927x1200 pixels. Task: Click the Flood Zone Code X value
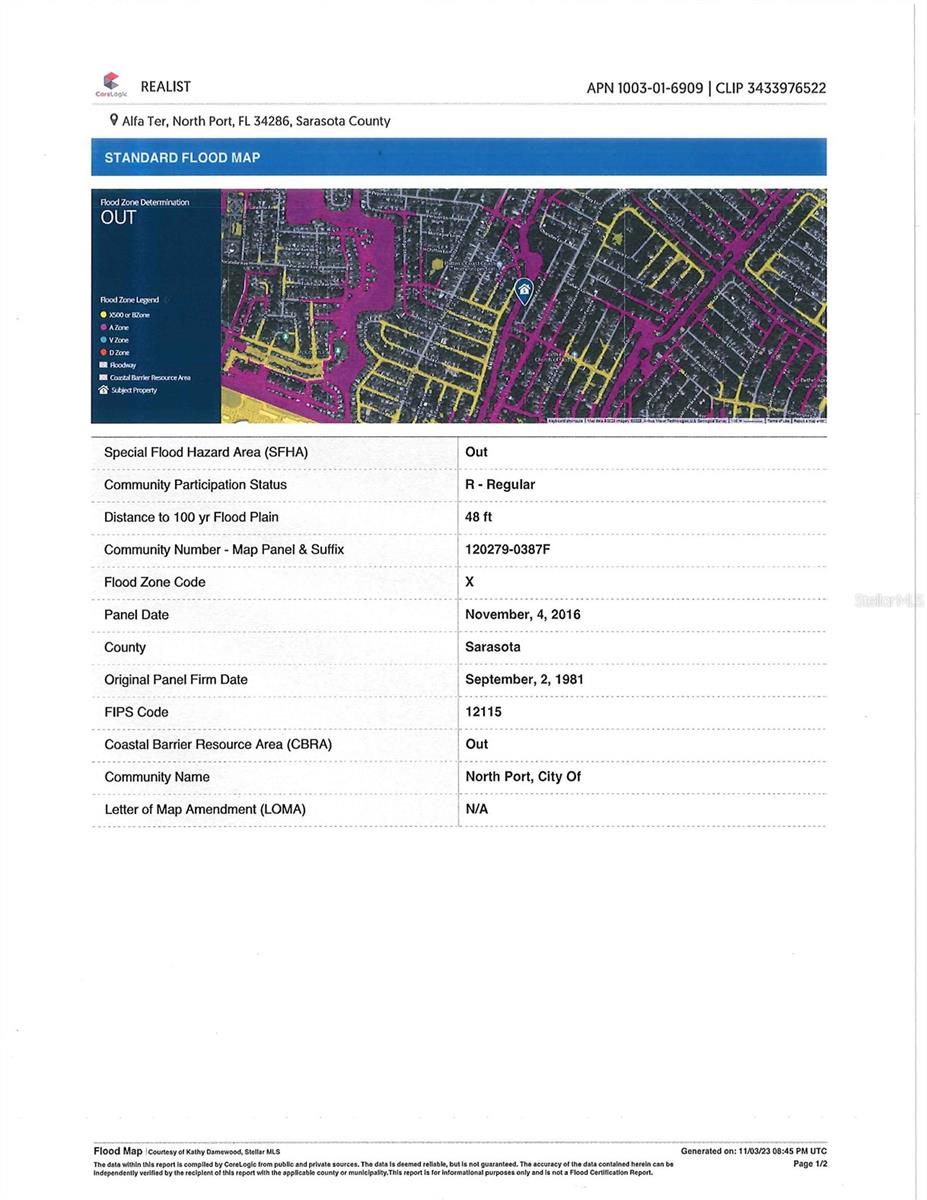tap(470, 582)
